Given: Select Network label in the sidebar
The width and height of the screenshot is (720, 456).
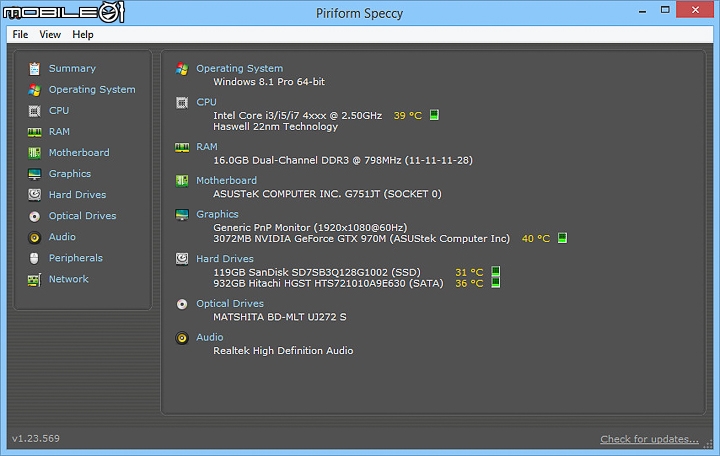Looking at the screenshot, I should coord(69,279).
